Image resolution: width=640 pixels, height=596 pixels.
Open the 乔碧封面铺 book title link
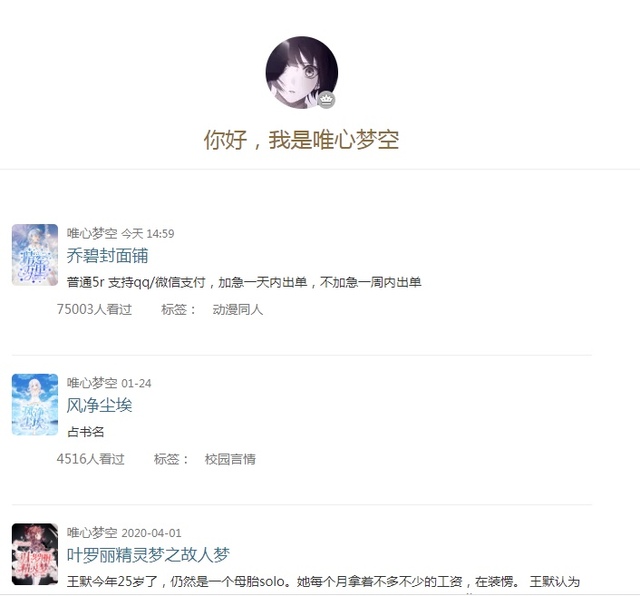click(107, 256)
